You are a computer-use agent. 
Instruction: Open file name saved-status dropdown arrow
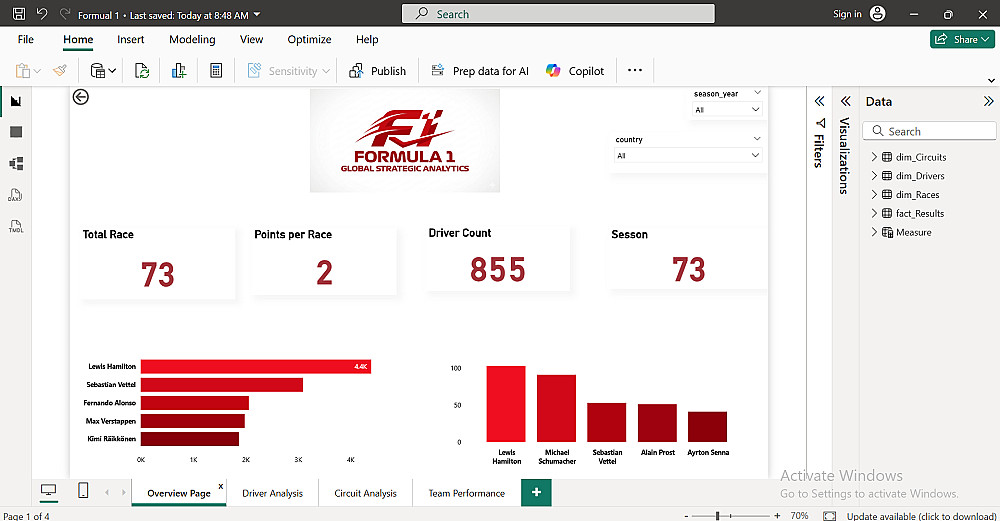257,14
